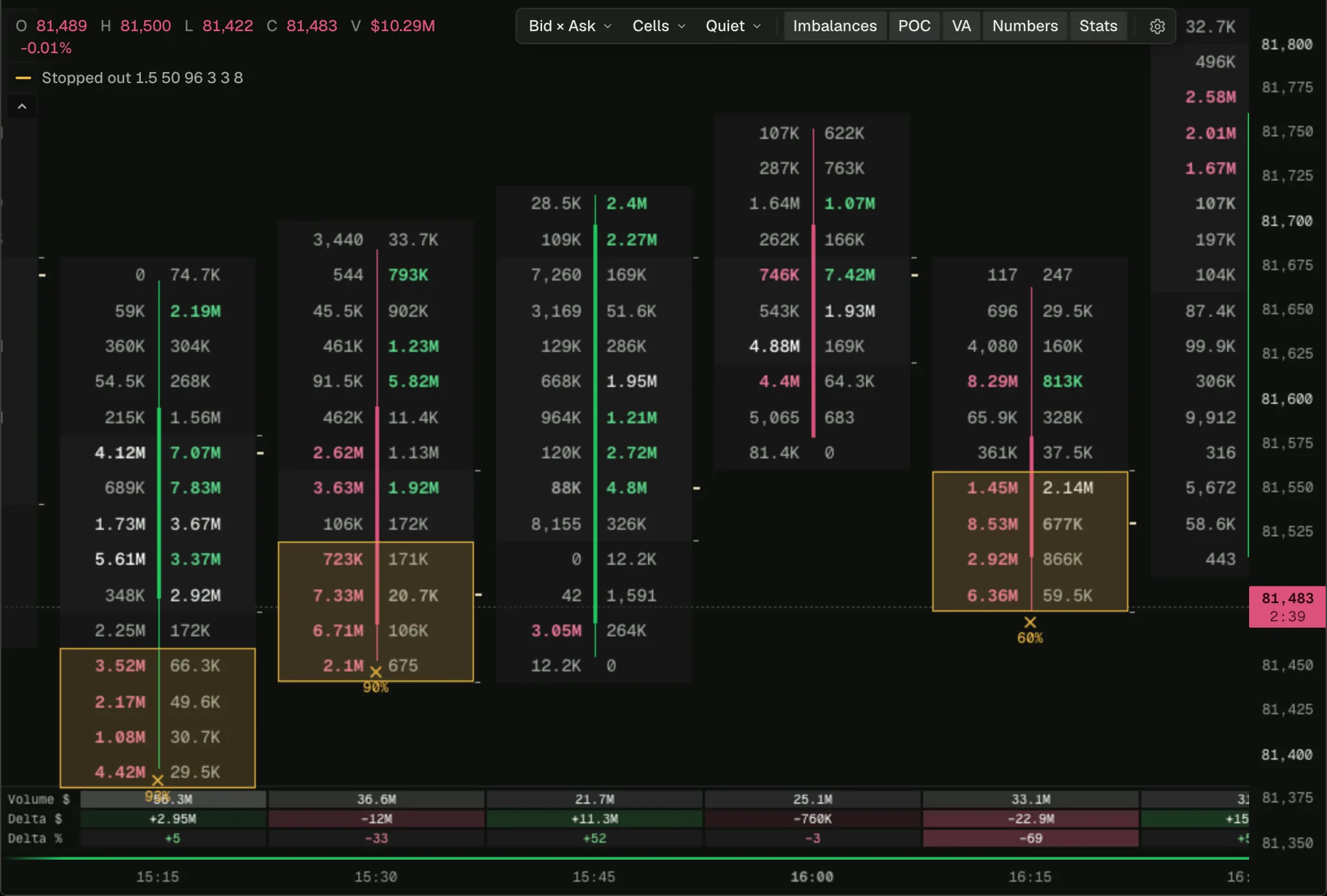The image size is (1327, 896).
Task: Click the 496K volume profile value
Action: (1215, 62)
